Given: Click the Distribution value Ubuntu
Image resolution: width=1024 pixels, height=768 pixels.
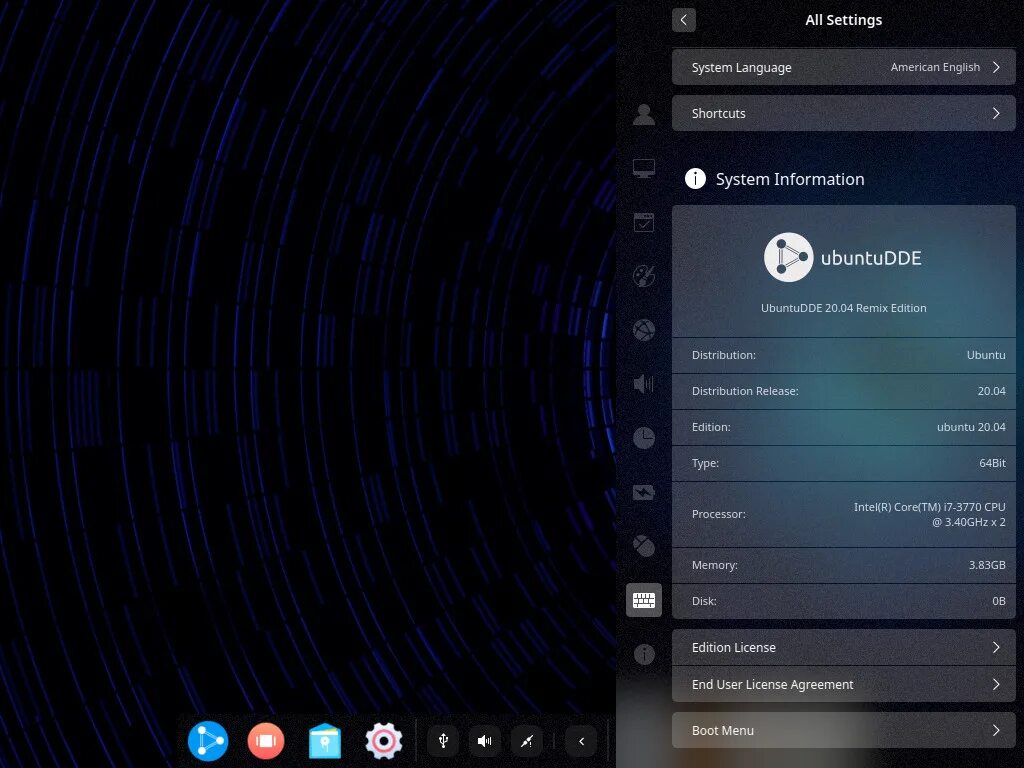Looking at the screenshot, I should pyautogui.click(x=985, y=355).
